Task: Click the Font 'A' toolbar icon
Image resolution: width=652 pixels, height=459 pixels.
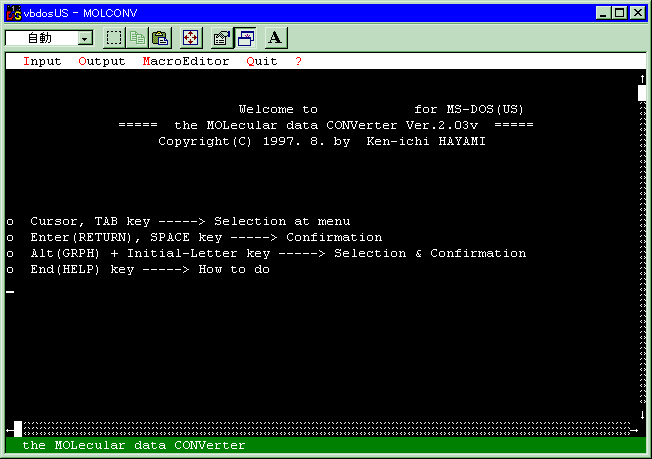Action: pos(275,38)
